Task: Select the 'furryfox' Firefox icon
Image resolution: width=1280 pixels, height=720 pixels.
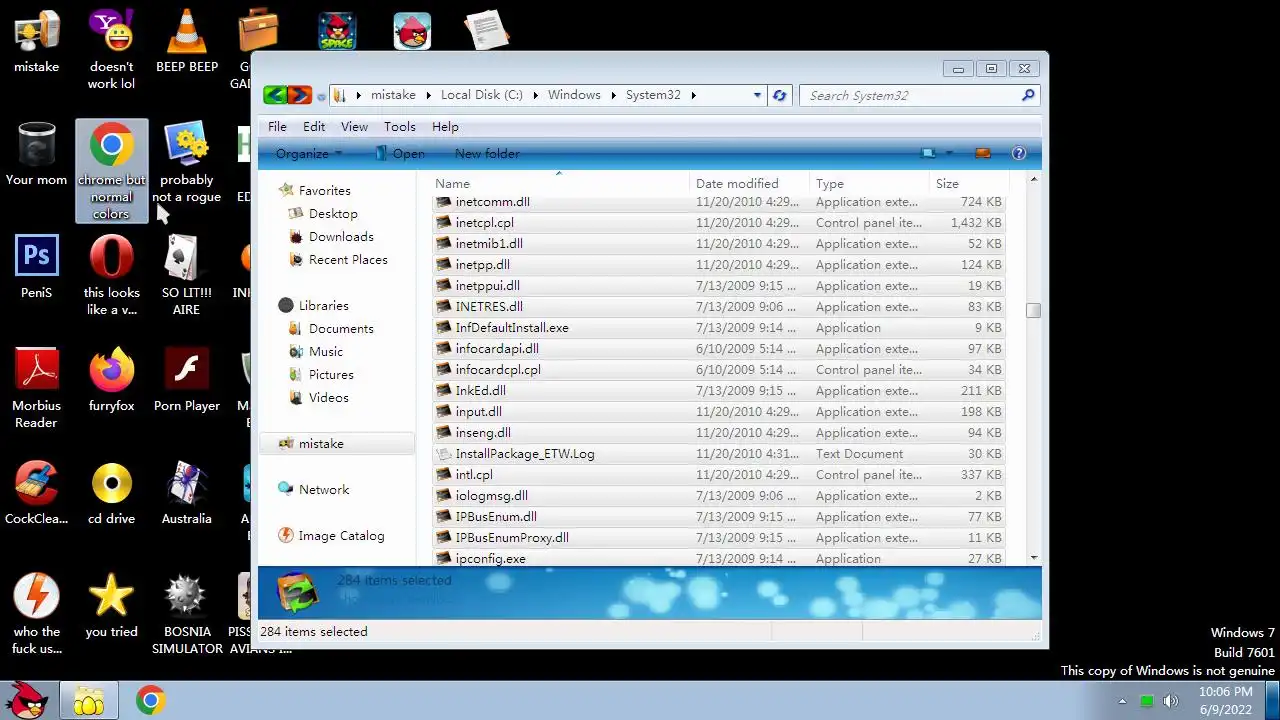Action: (111, 381)
